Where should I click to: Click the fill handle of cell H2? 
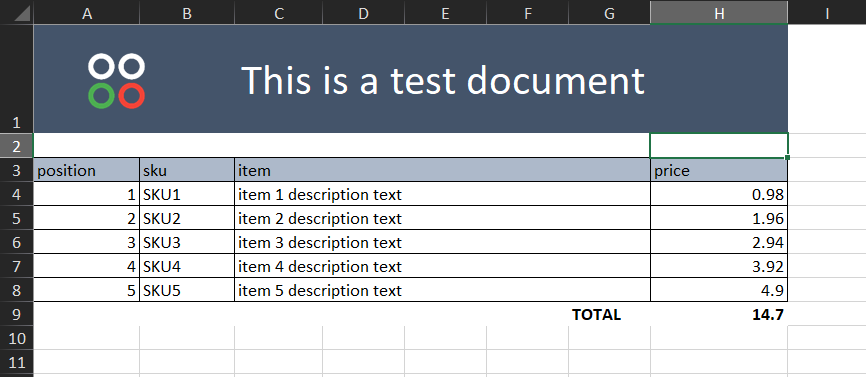click(787, 158)
